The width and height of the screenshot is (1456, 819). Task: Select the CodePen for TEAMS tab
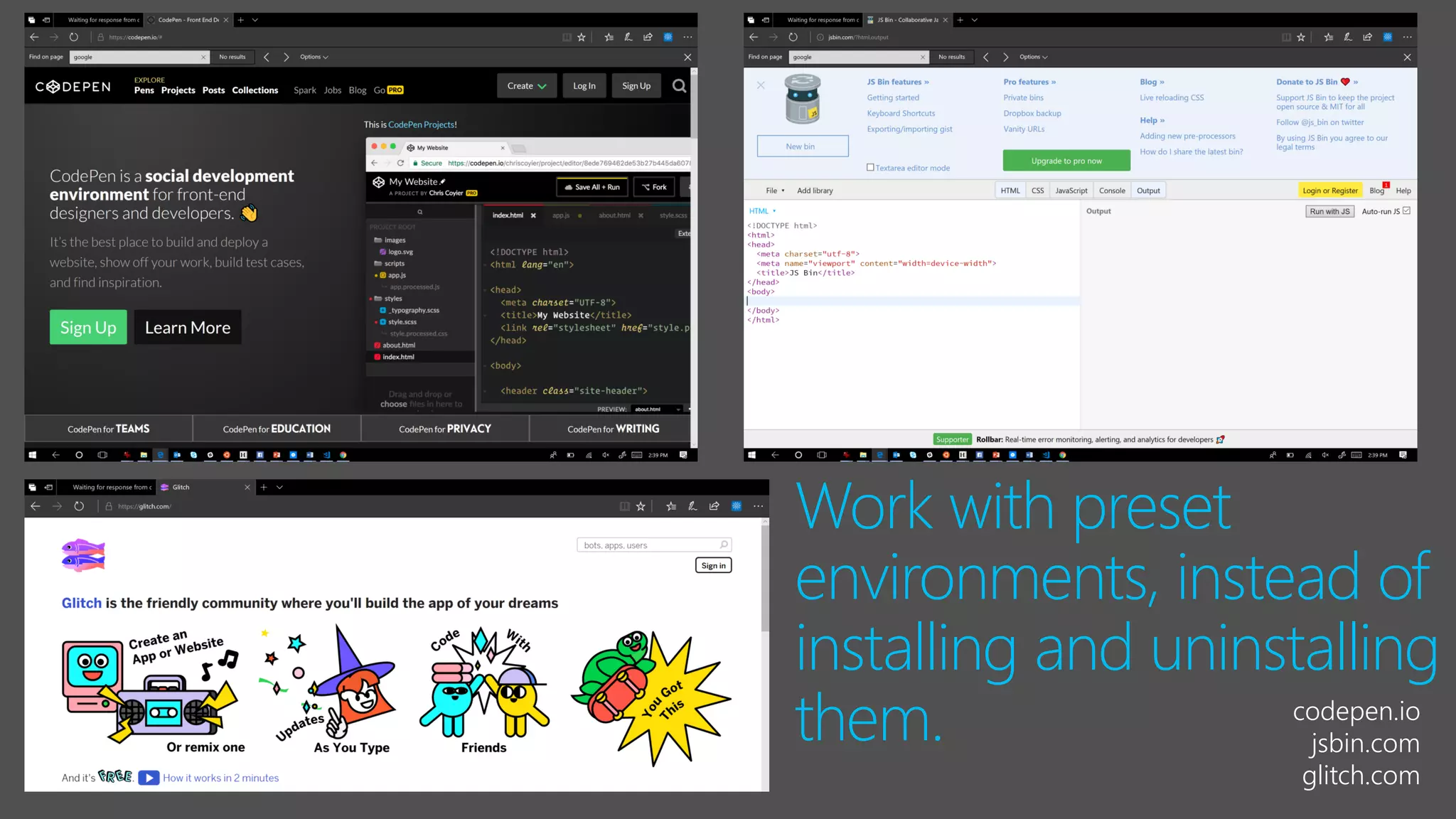point(108,429)
